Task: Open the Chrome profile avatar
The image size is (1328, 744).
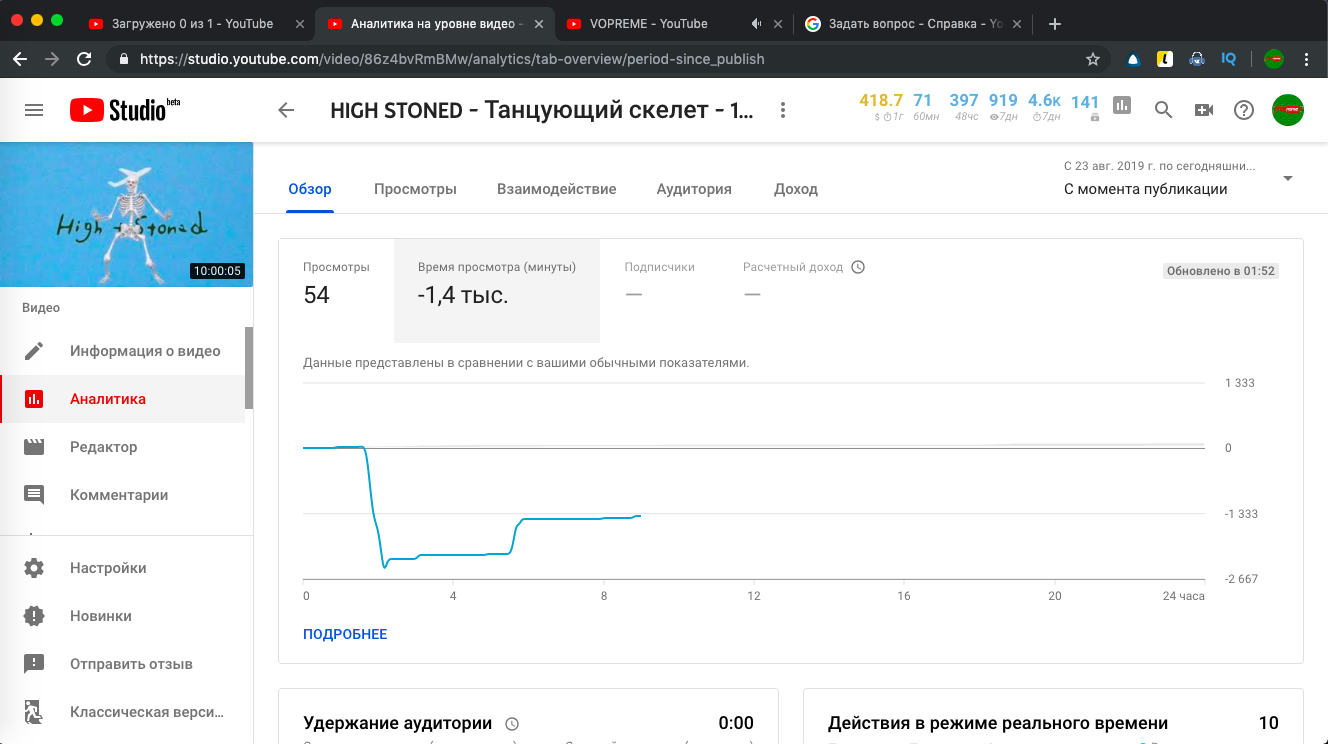Action: coord(1274,59)
